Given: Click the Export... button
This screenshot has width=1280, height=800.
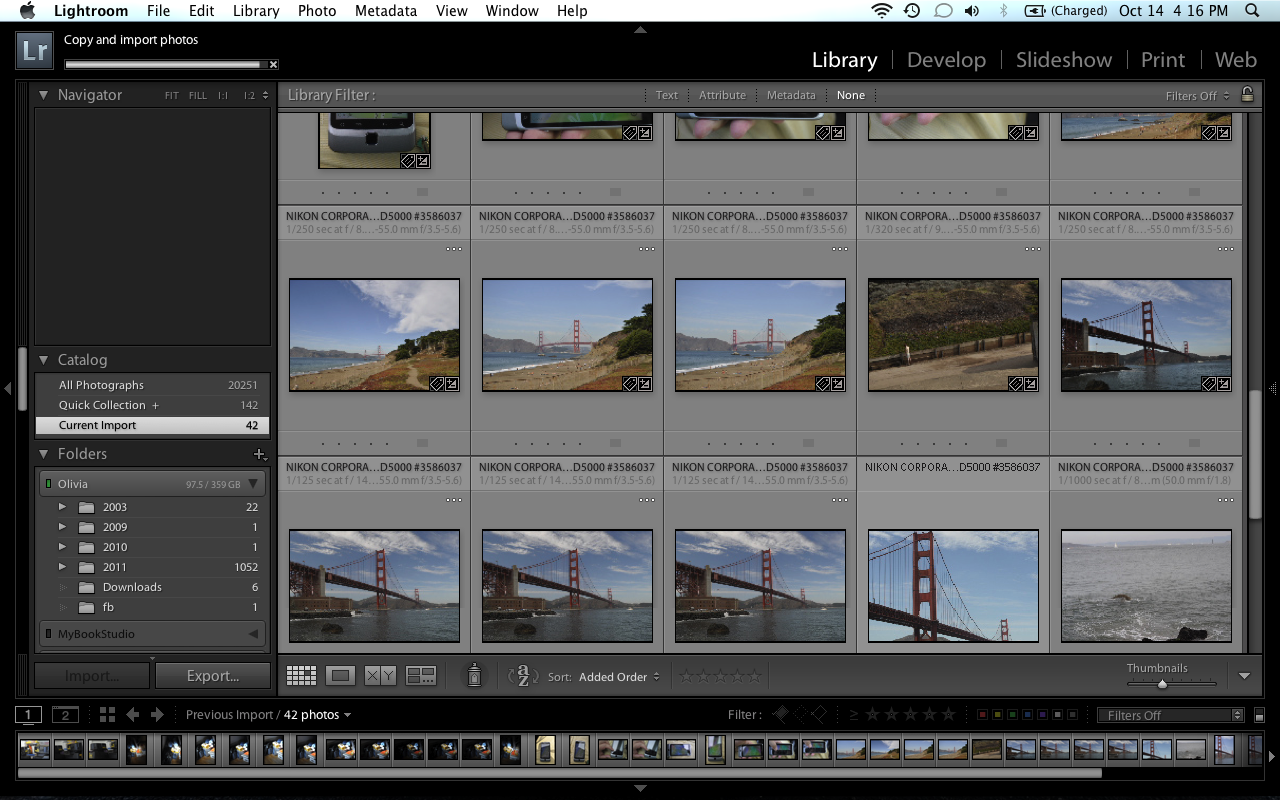Looking at the screenshot, I should tap(213, 676).
